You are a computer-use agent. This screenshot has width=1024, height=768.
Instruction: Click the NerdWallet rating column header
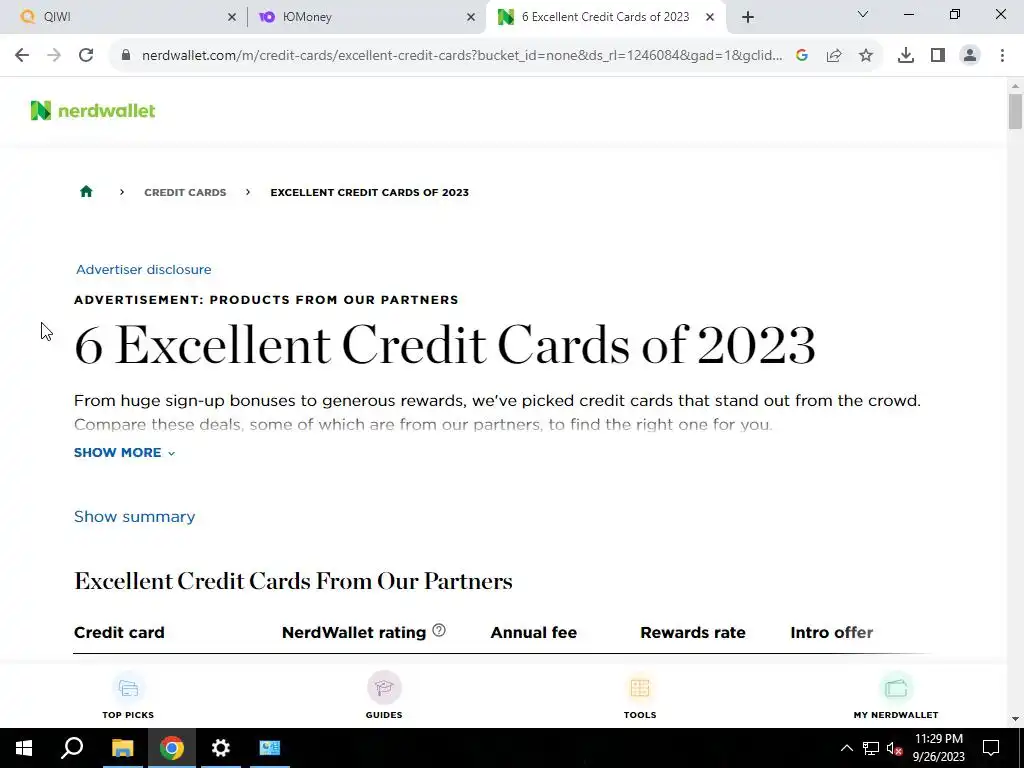coord(354,632)
